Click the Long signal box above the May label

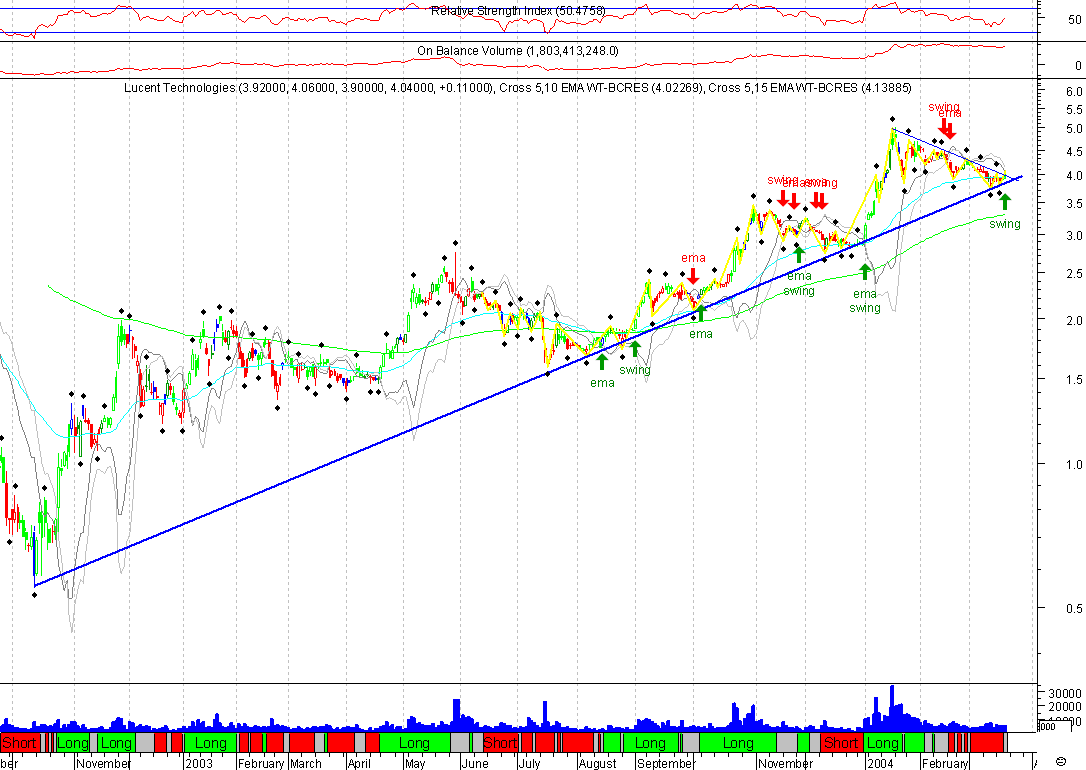(x=415, y=743)
